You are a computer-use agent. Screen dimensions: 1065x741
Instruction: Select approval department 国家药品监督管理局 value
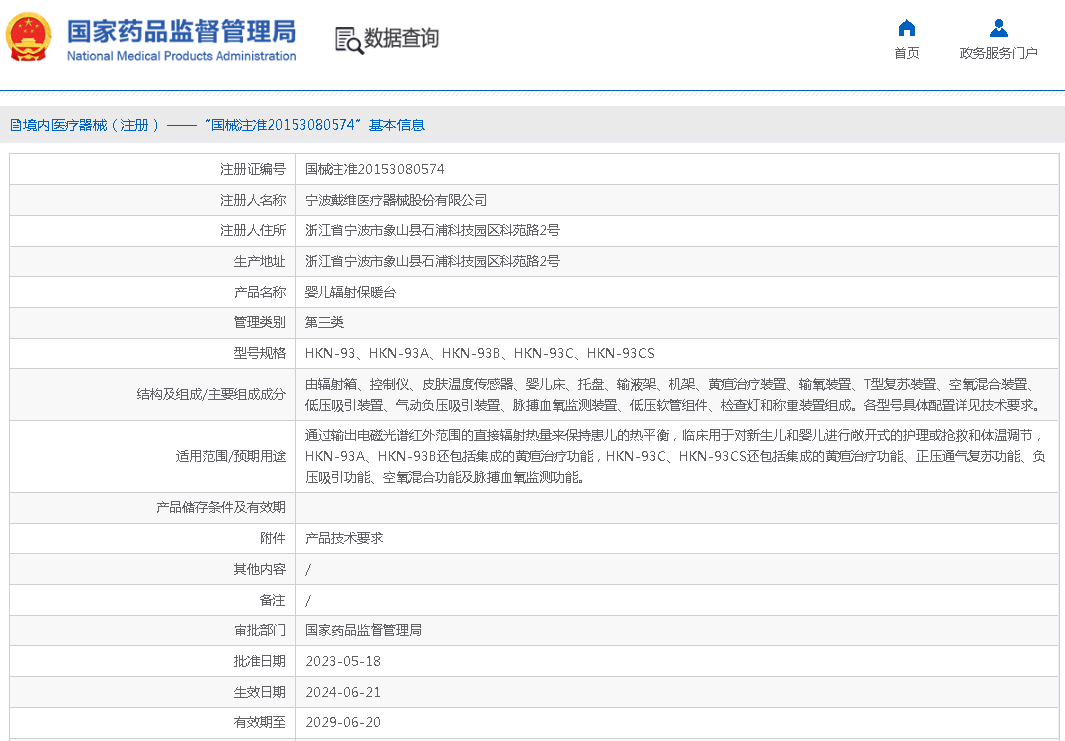(363, 630)
